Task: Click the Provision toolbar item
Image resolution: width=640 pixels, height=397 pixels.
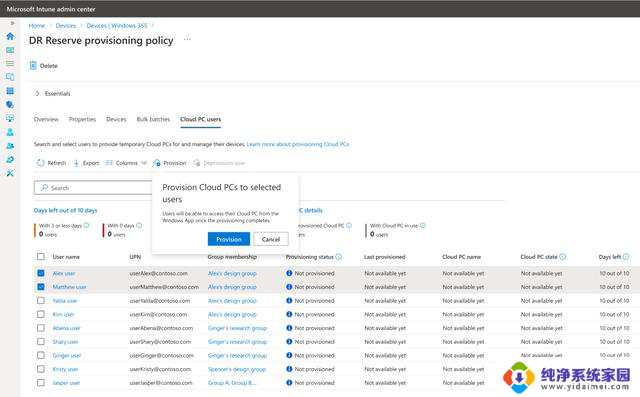Action: 170,163
